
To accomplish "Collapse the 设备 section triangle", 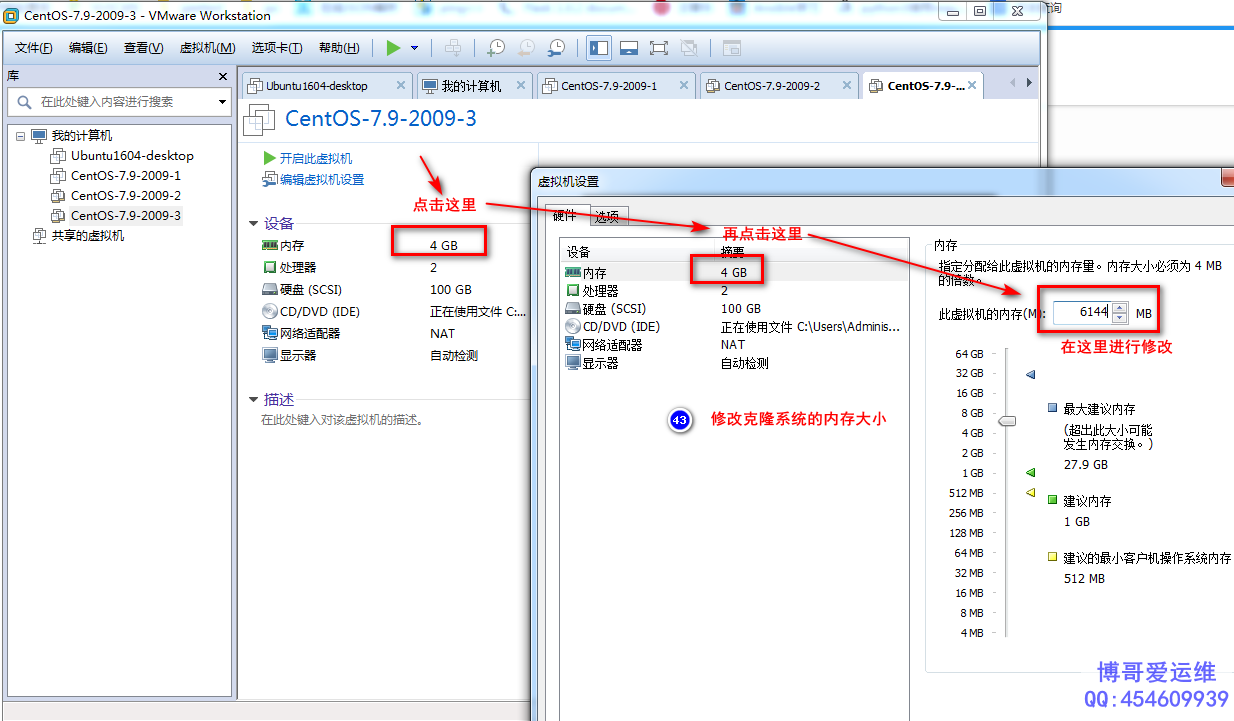I will 253,224.
